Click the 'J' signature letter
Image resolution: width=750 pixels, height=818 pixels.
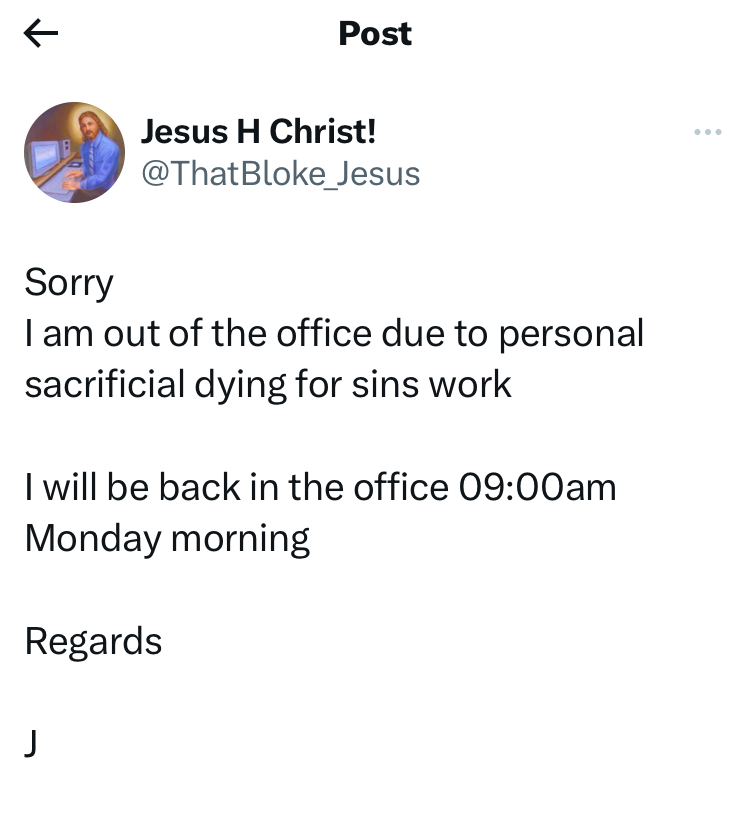pos(32,744)
